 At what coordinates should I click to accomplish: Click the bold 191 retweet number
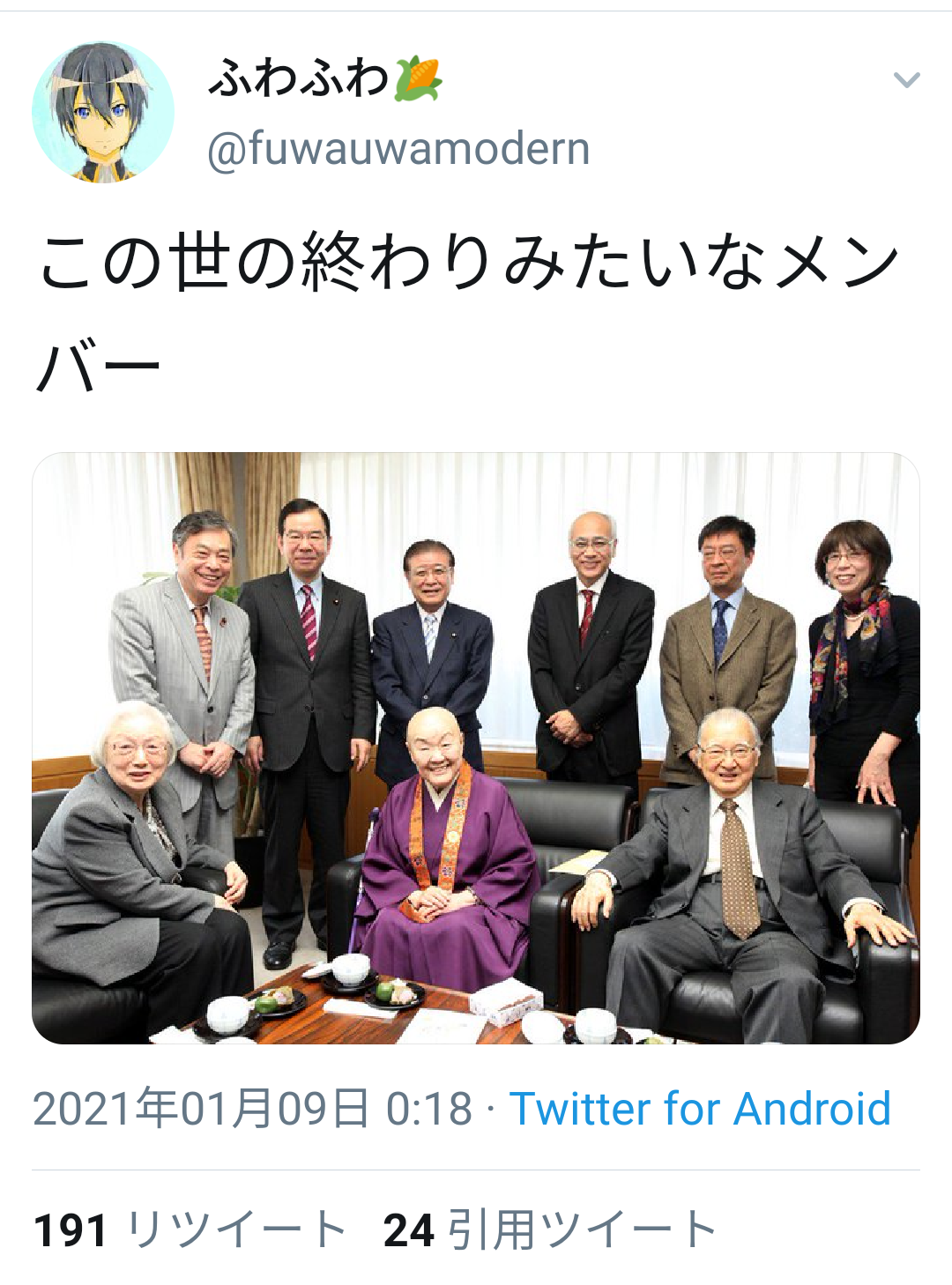71,1230
